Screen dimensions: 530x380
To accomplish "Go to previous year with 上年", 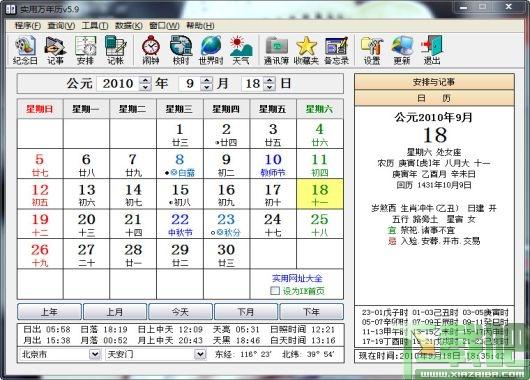I will pos(49,312).
